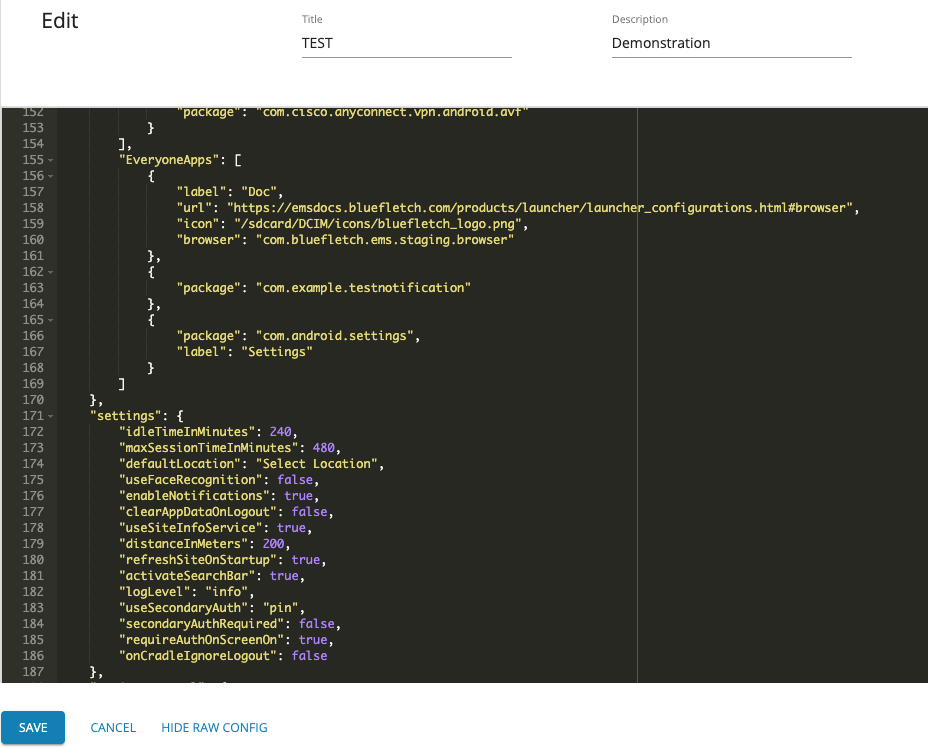Viewport: 928px width, 755px height.
Task: Click useFaceRecognition false value
Action: point(295,479)
